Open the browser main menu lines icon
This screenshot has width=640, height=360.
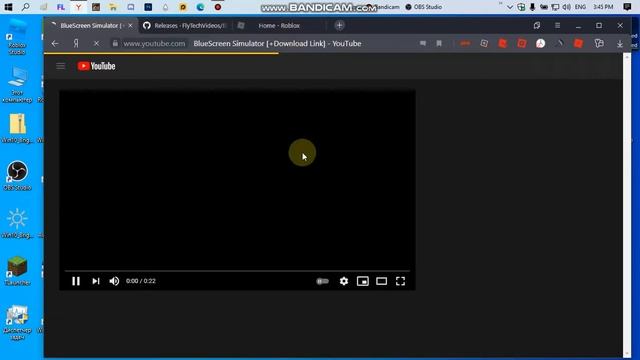pyautogui.click(x=557, y=25)
